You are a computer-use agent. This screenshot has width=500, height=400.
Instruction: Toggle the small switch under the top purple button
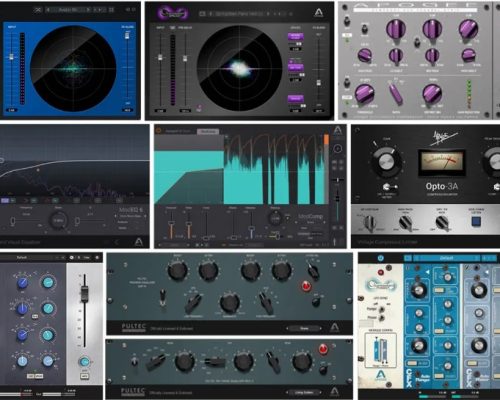point(299,44)
